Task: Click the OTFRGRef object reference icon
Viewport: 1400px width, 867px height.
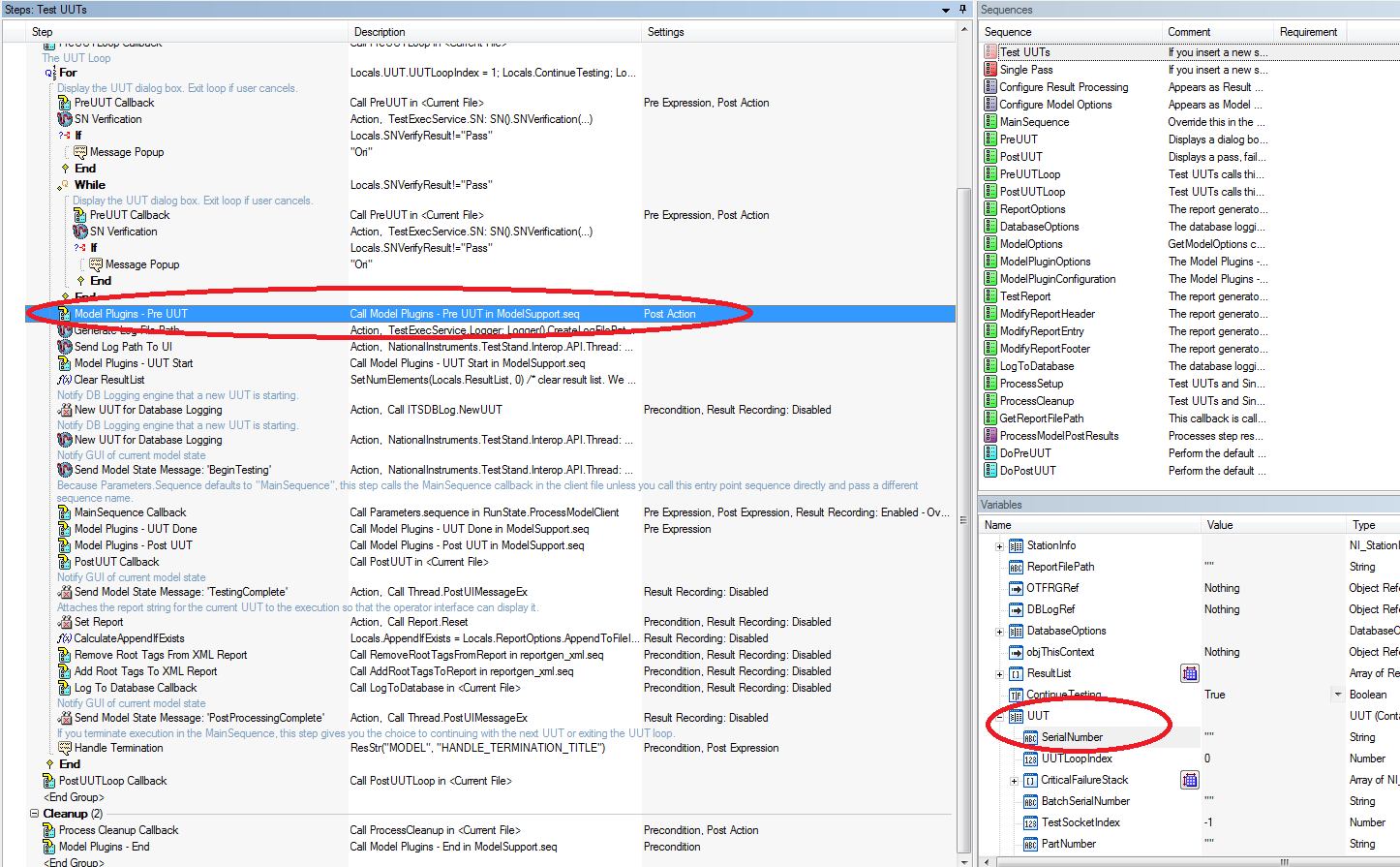Action: (x=1016, y=588)
